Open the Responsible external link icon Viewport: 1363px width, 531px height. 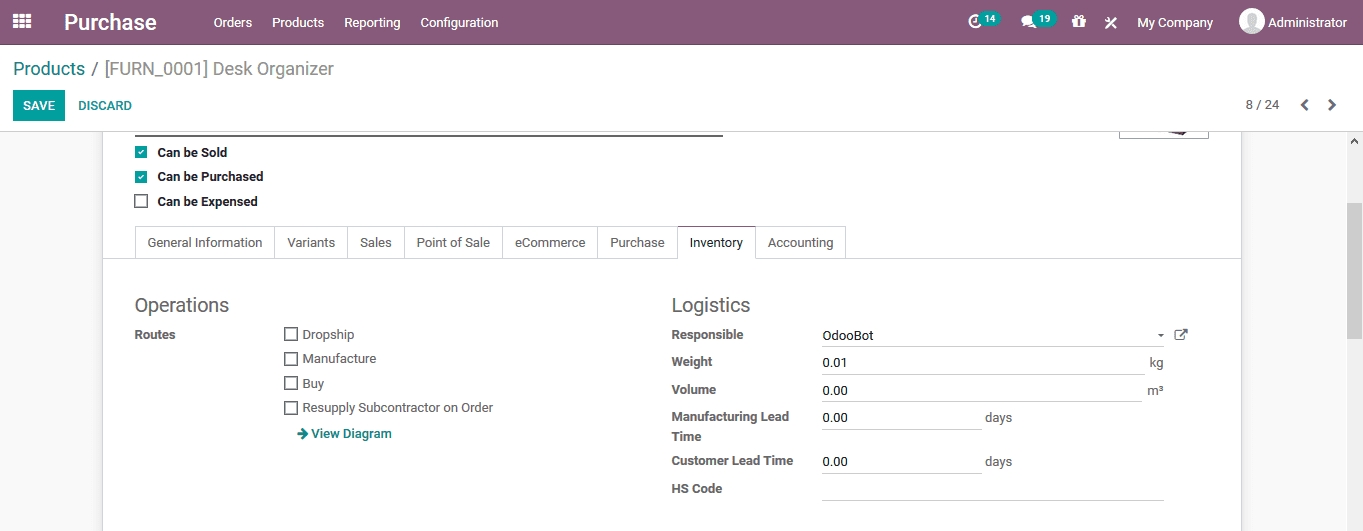(x=1180, y=335)
